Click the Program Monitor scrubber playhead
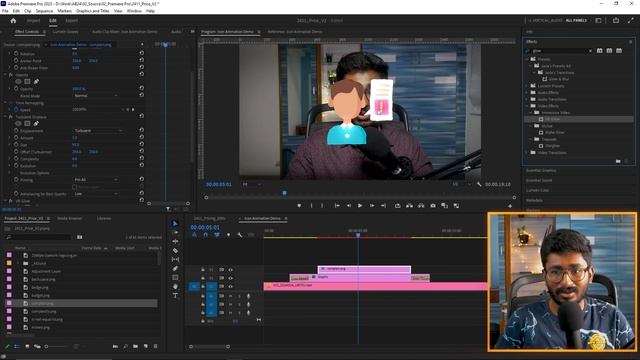 pyautogui.click(x=284, y=193)
